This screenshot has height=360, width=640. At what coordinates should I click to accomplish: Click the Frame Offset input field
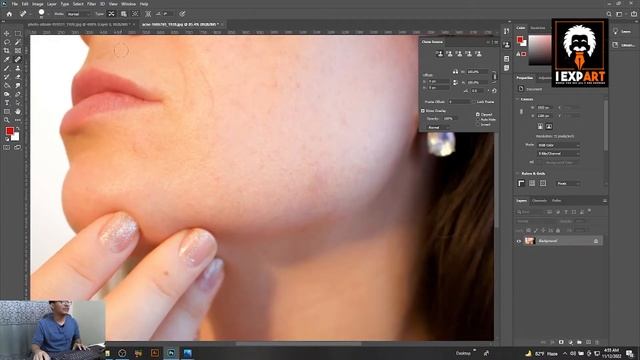coord(459,102)
